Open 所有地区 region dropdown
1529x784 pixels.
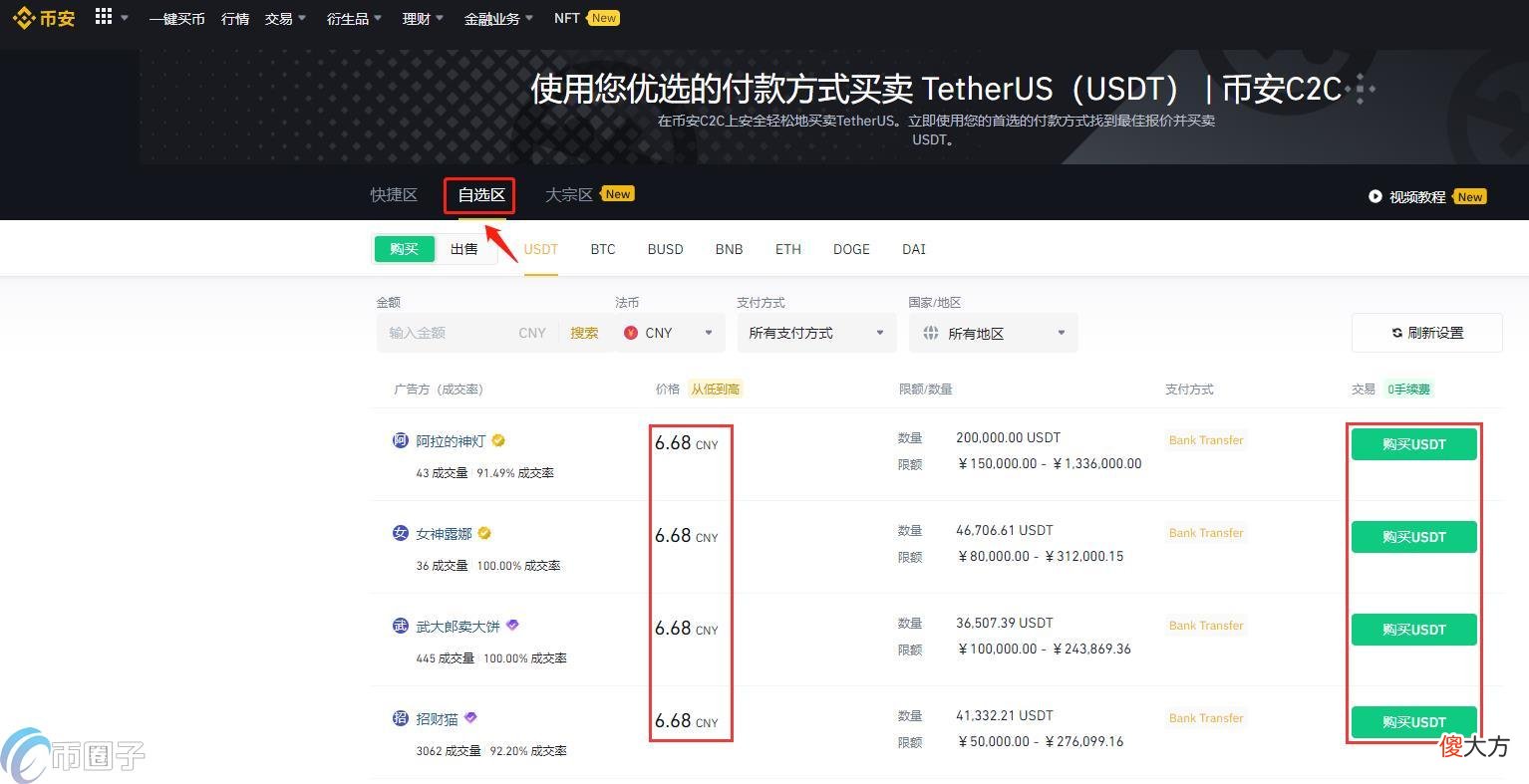[x=993, y=333]
